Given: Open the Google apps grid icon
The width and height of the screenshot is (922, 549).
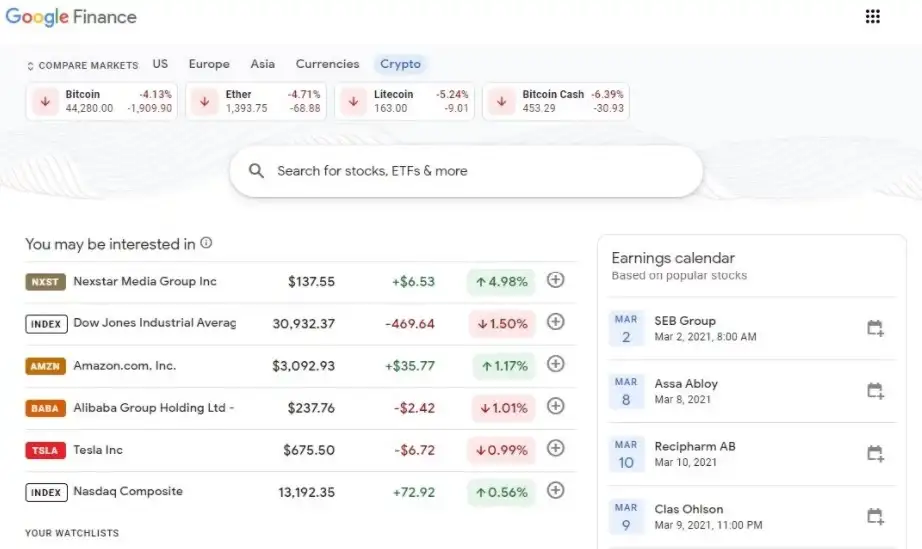Looking at the screenshot, I should pos(873,16).
